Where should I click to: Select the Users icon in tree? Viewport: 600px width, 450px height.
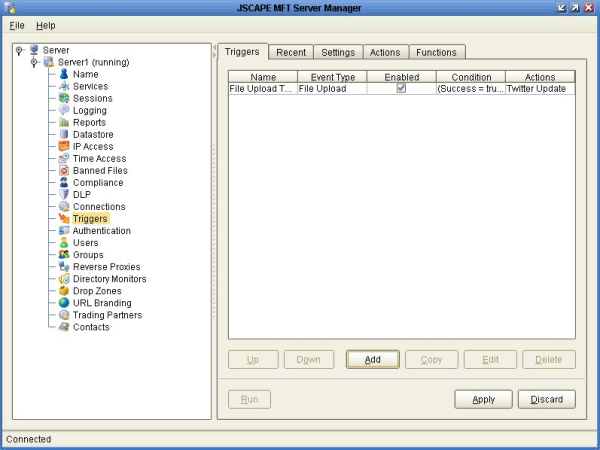[x=64, y=243]
